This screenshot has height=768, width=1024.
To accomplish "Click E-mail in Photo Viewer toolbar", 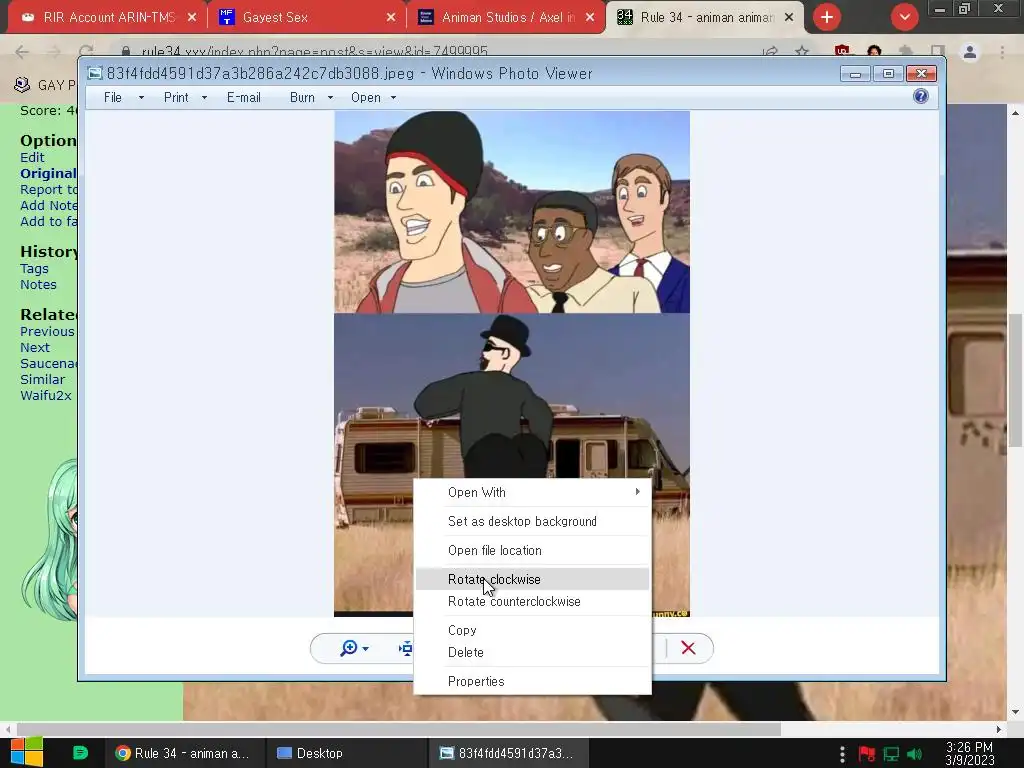I will click(244, 97).
